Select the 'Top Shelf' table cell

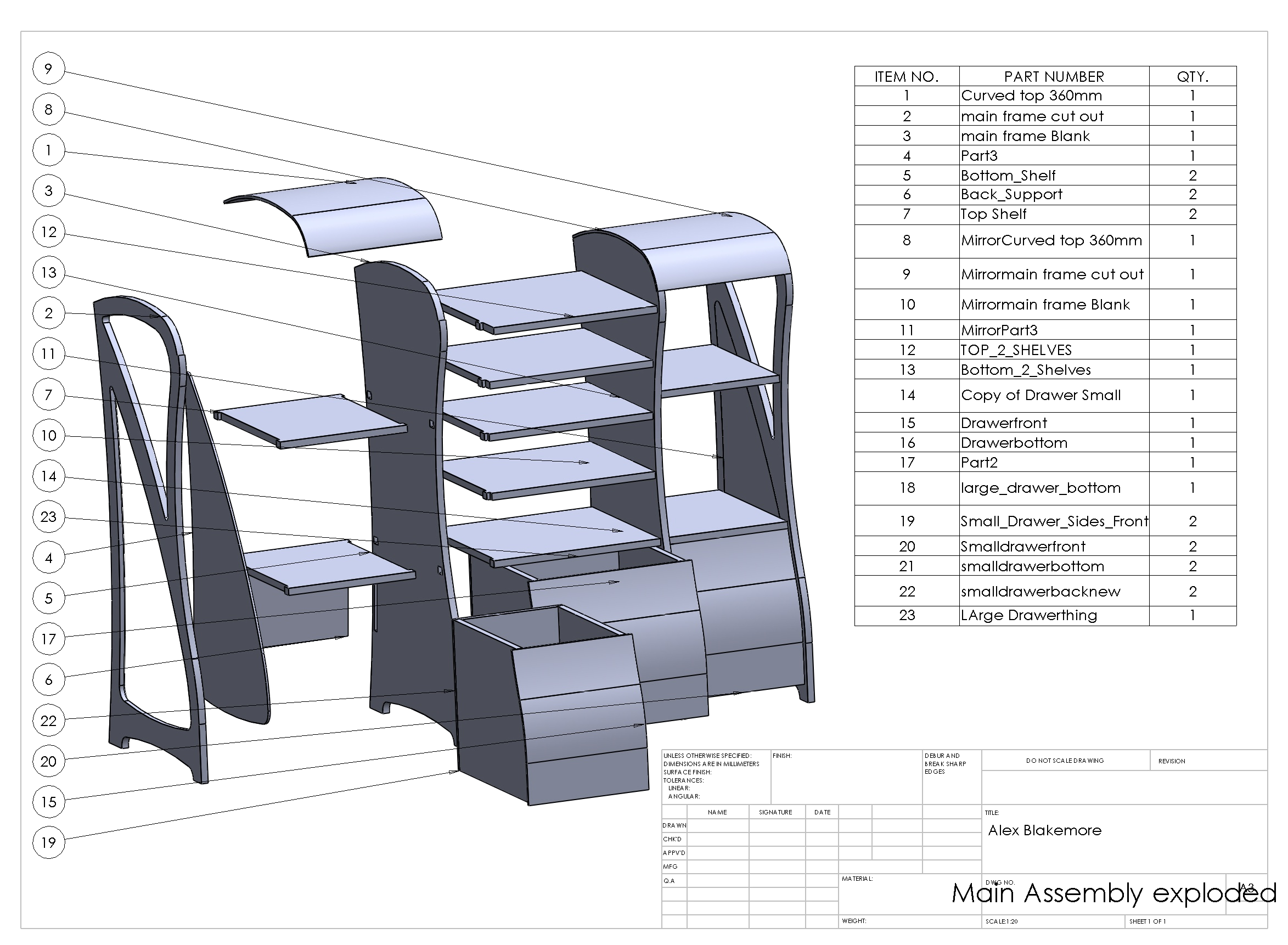coord(1054,215)
